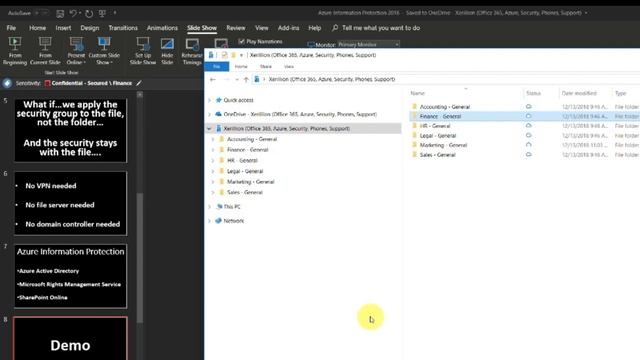
Task: Click slide panel vertical scrollbar thumb
Action: coord(140,257)
